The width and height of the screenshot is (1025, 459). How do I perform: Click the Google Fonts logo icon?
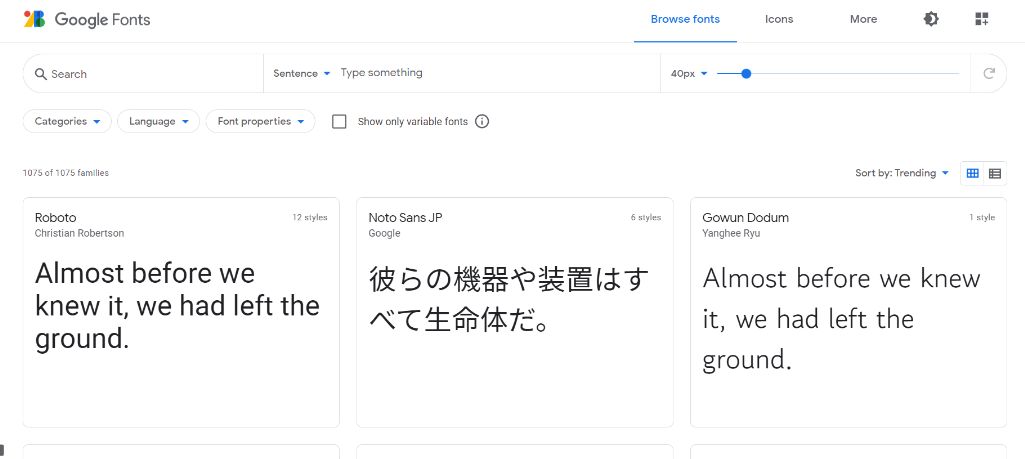pos(35,19)
